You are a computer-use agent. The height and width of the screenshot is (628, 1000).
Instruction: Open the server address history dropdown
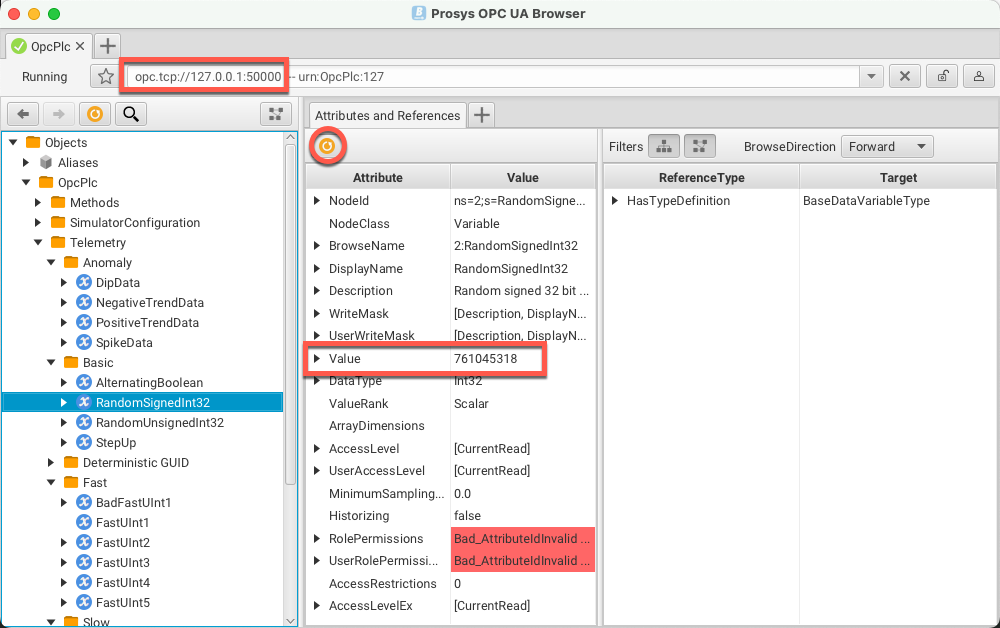(x=871, y=77)
